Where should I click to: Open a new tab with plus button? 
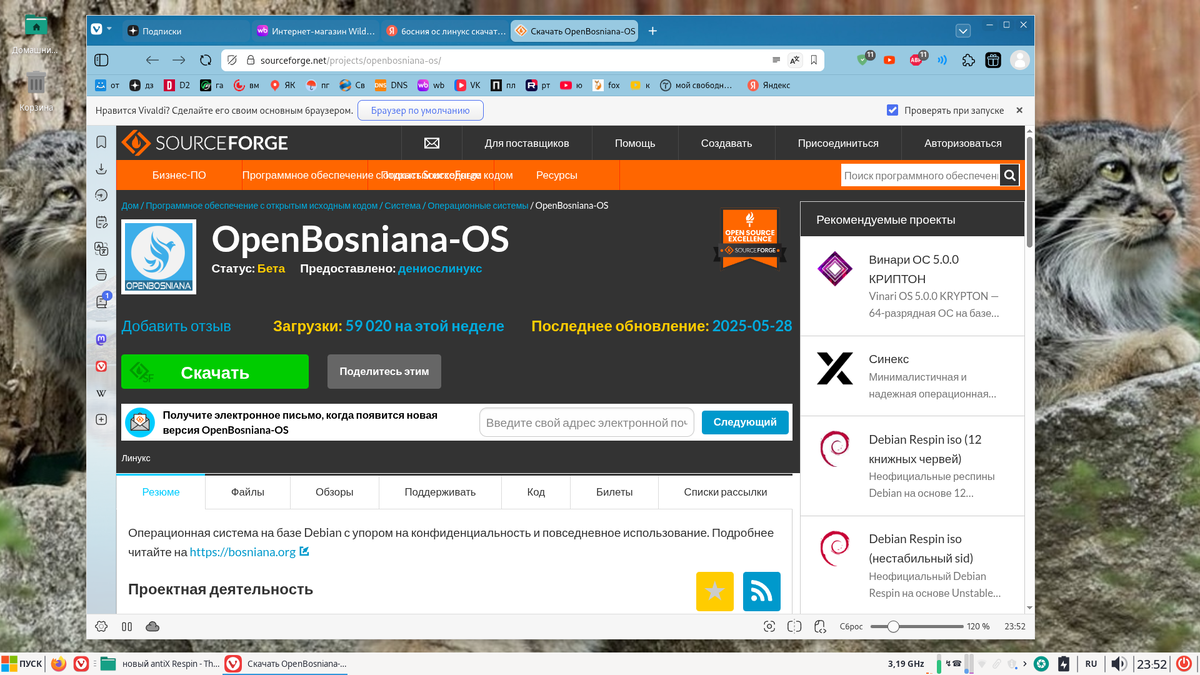click(653, 31)
